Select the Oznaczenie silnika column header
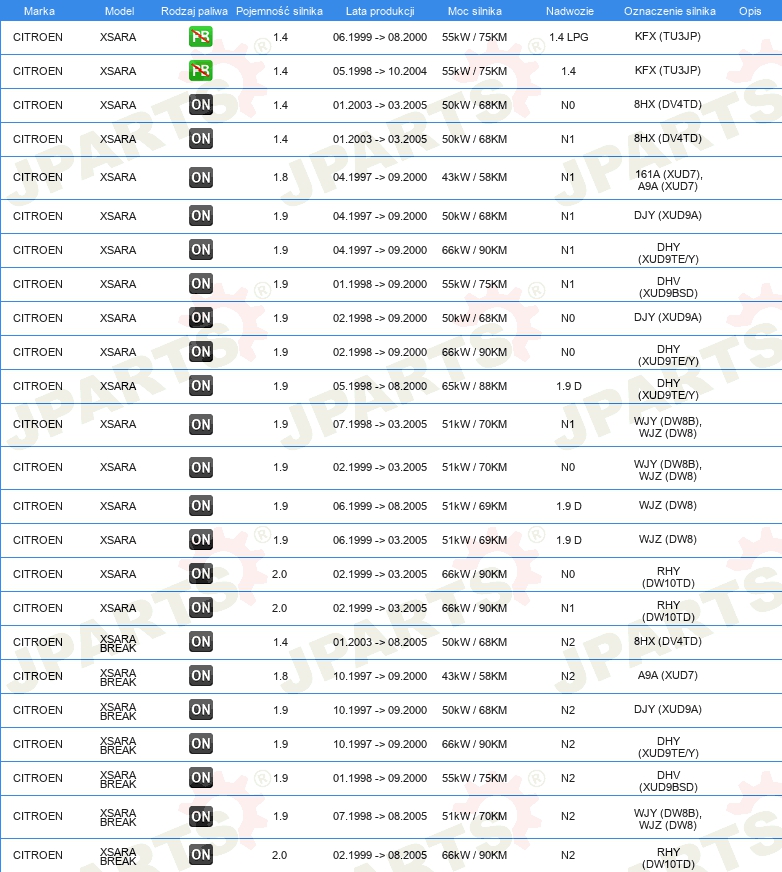The image size is (782, 872). [x=670, y=11]
